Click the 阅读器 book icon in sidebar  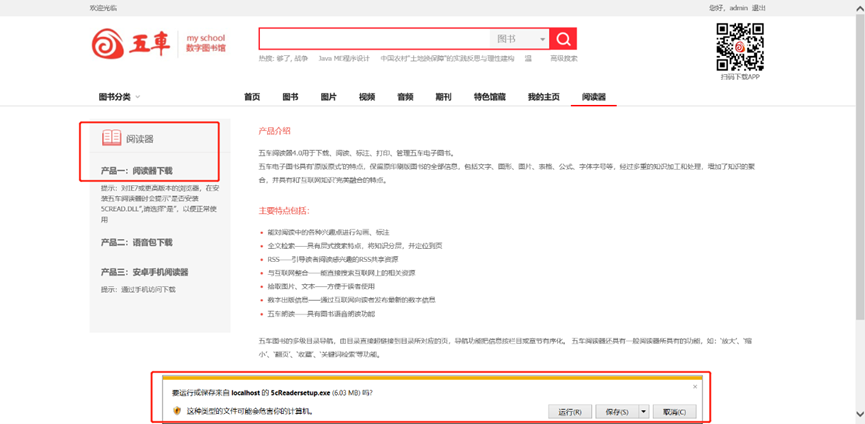pos(111,138)
